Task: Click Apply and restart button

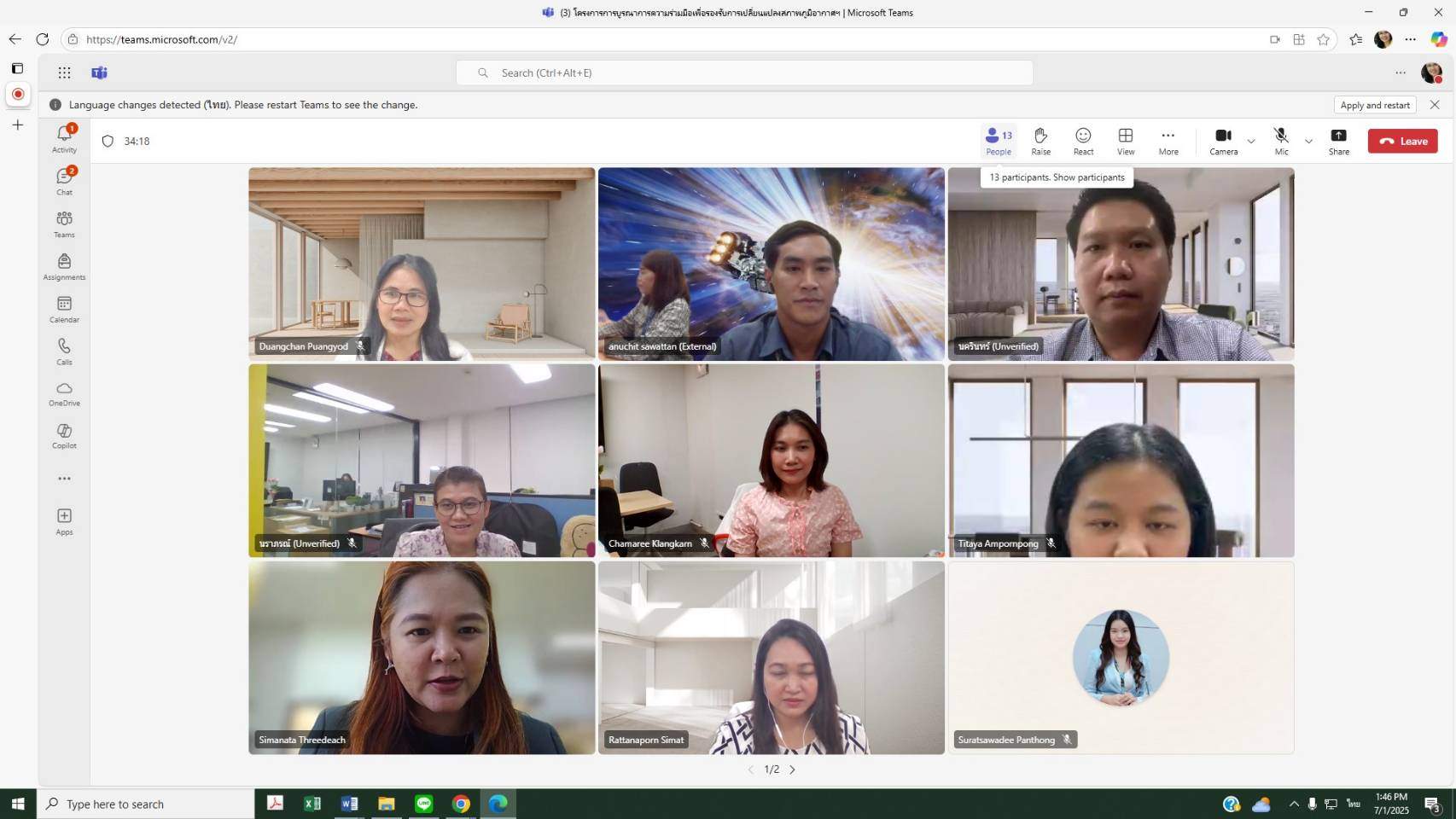Action: (x=1374, y=105)
